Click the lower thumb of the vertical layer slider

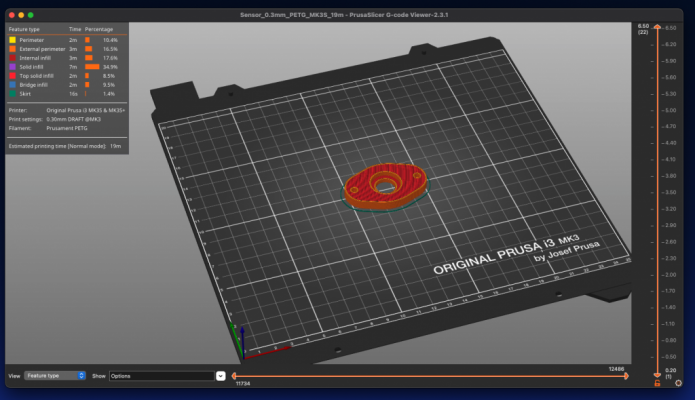657,375
